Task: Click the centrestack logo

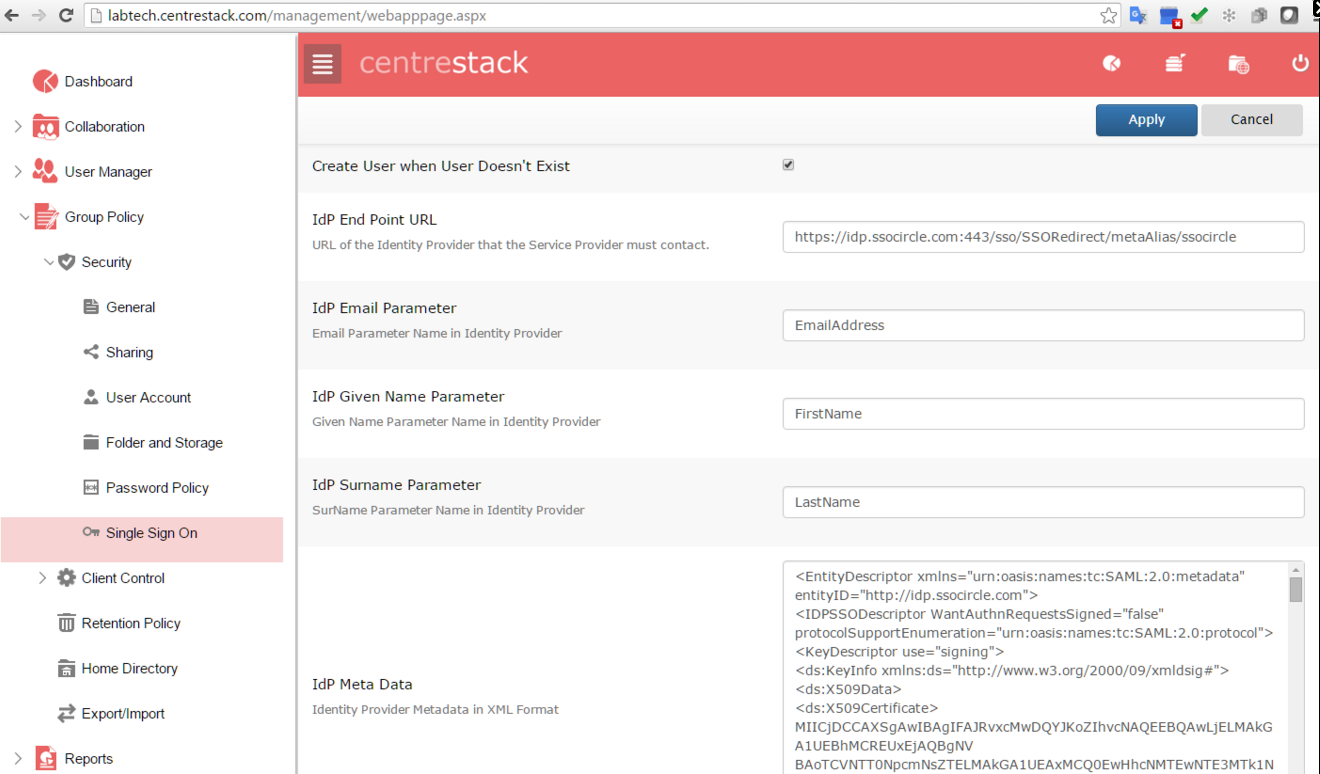Action: click(444, 63)
